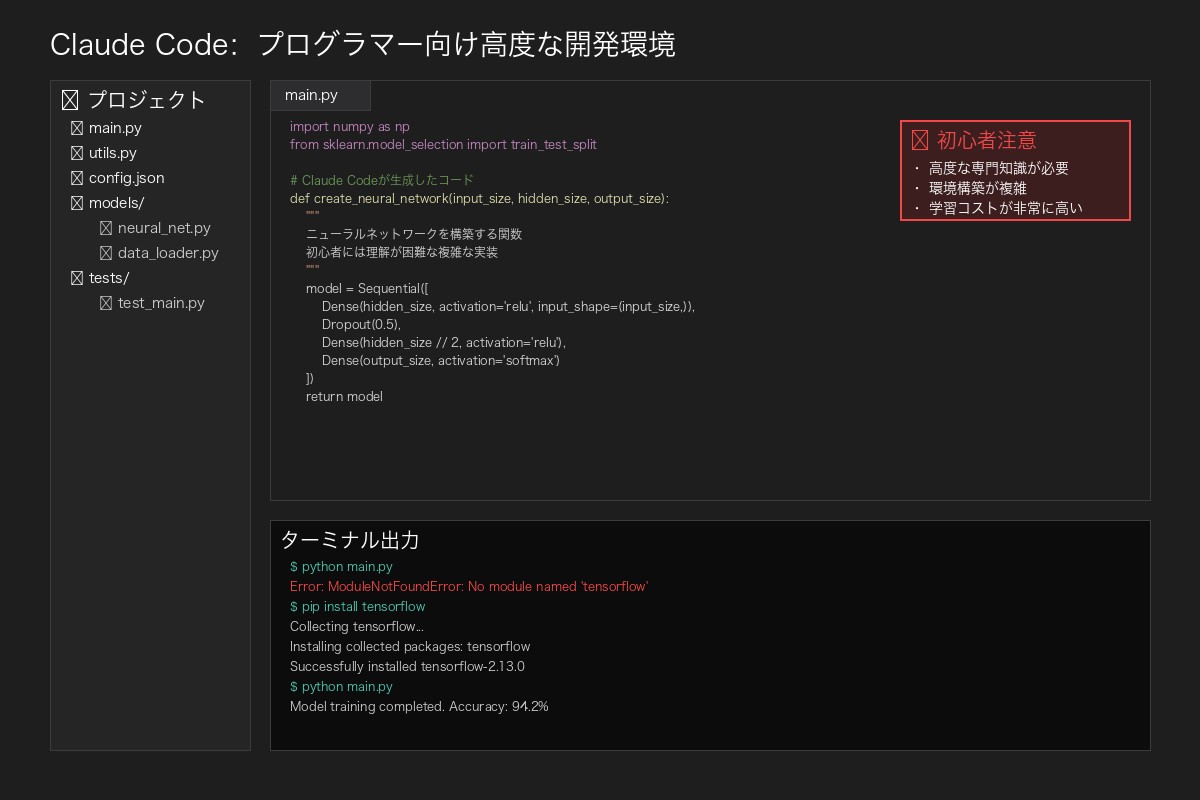Click the file icon beside main.py
The image size is (1200, 800).
coord(77,128)
